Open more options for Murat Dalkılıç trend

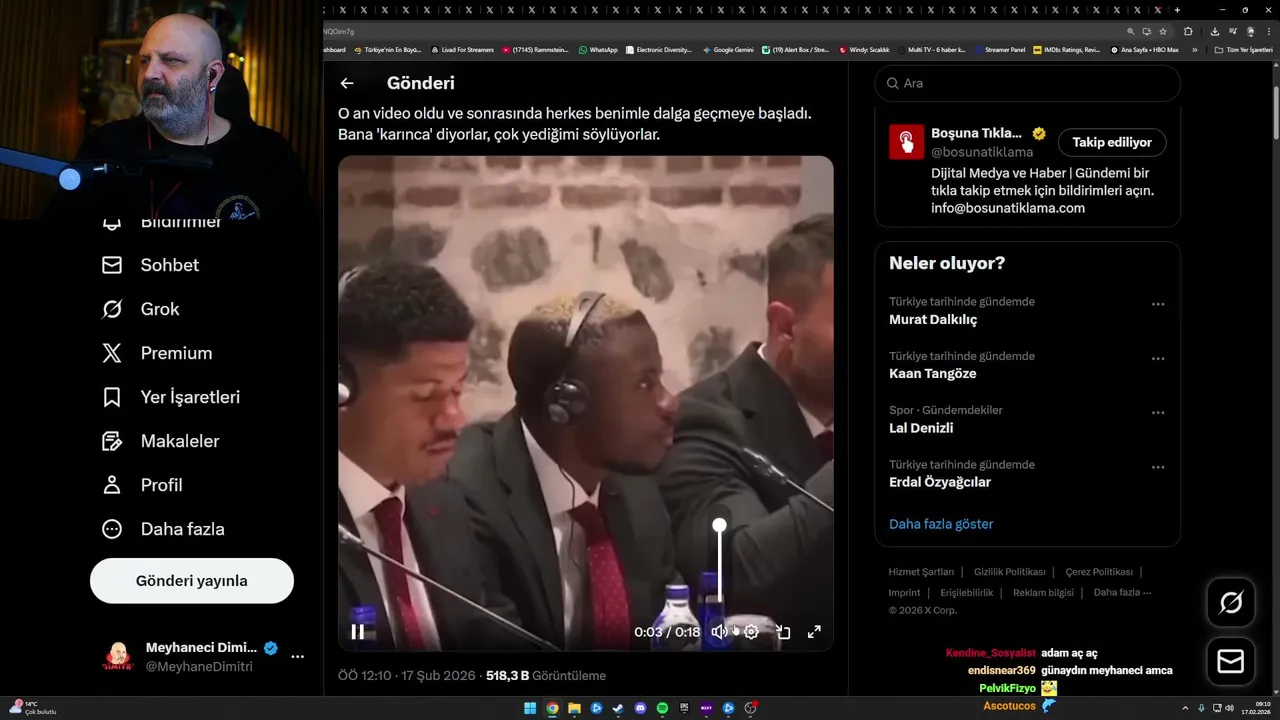point(1158,304)
